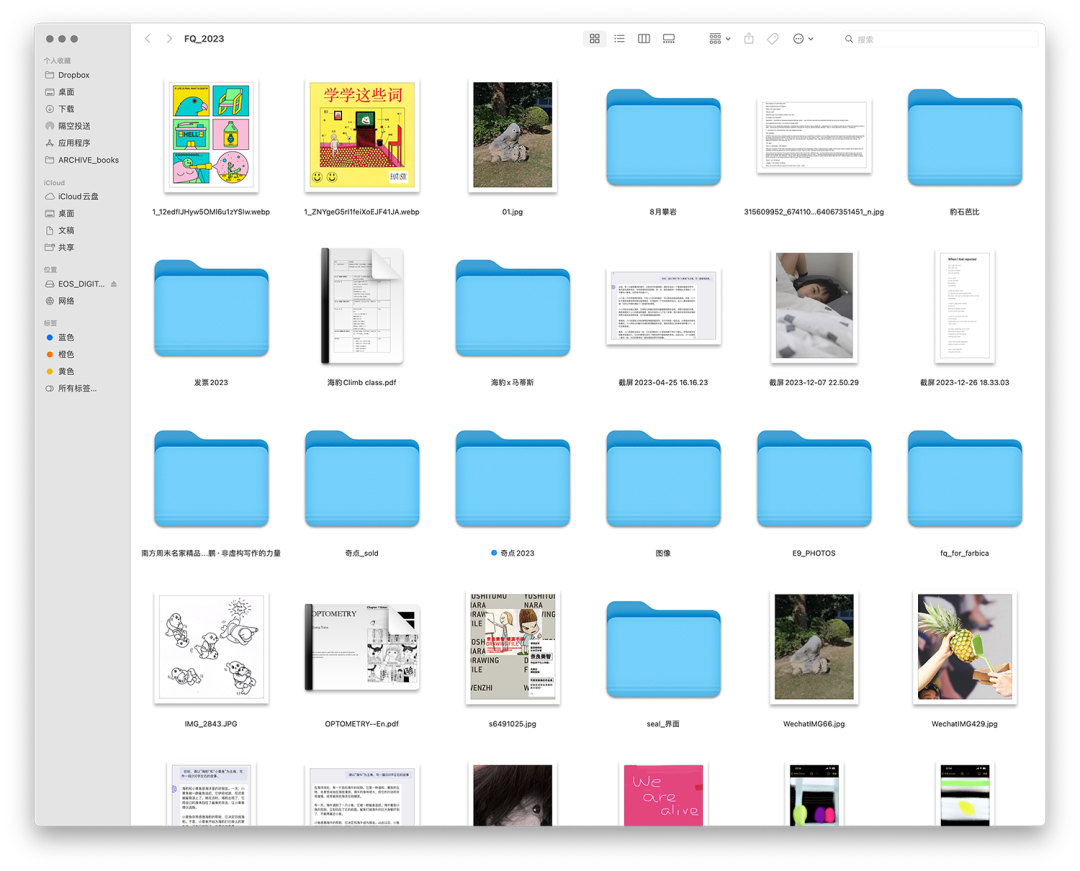This screenshot has width=1080, height=871.
Task: Switch to gallery view
Action: (x=669, y=39)
